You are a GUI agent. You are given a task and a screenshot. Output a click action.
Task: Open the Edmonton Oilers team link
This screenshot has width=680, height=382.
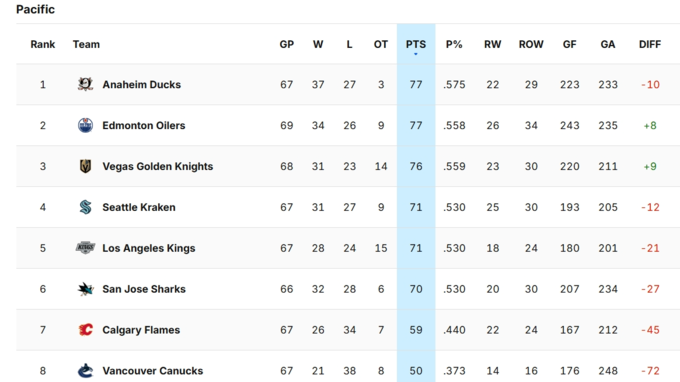tap(144, 125)
